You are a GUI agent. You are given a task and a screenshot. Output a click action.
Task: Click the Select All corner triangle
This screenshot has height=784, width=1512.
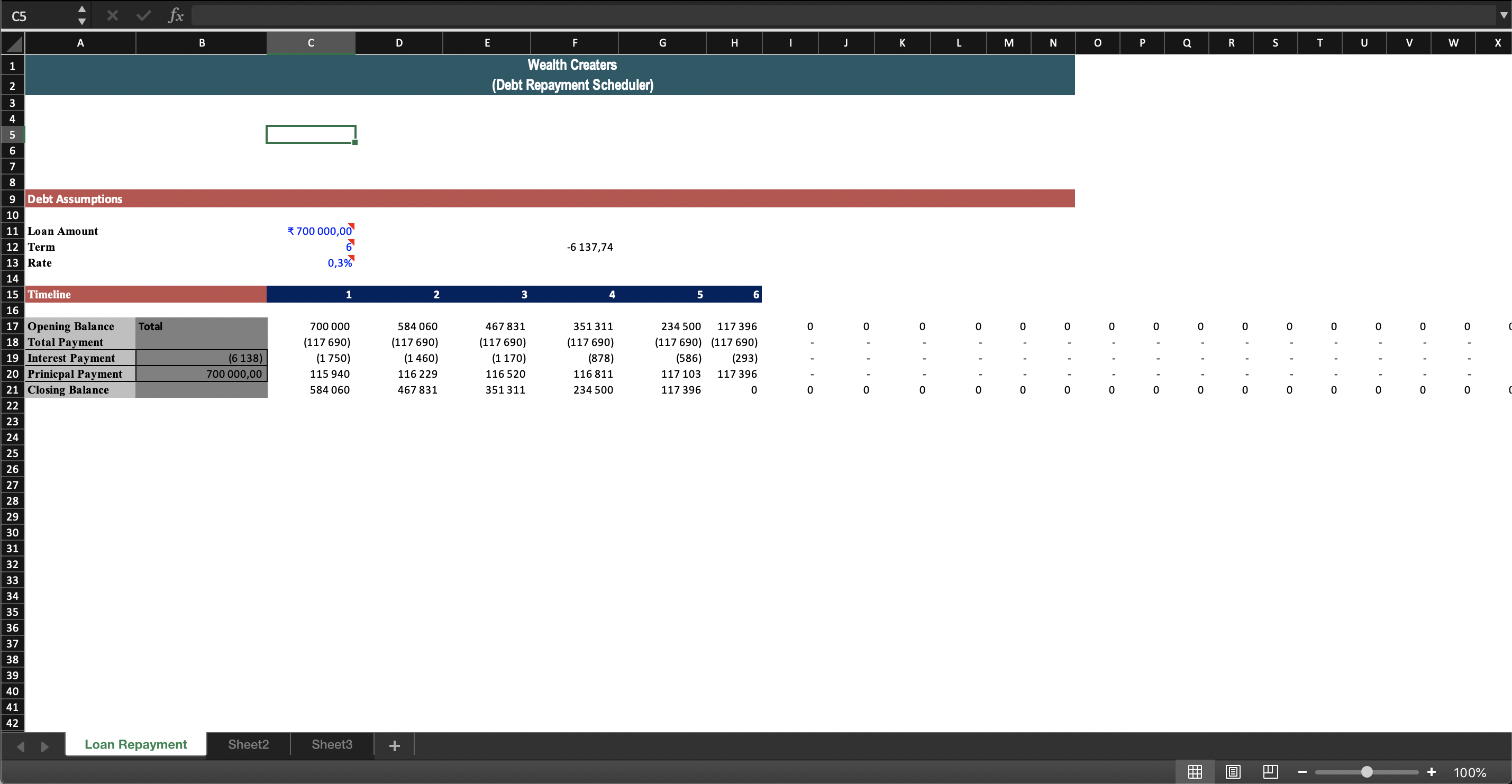click(x=13, y=43)
